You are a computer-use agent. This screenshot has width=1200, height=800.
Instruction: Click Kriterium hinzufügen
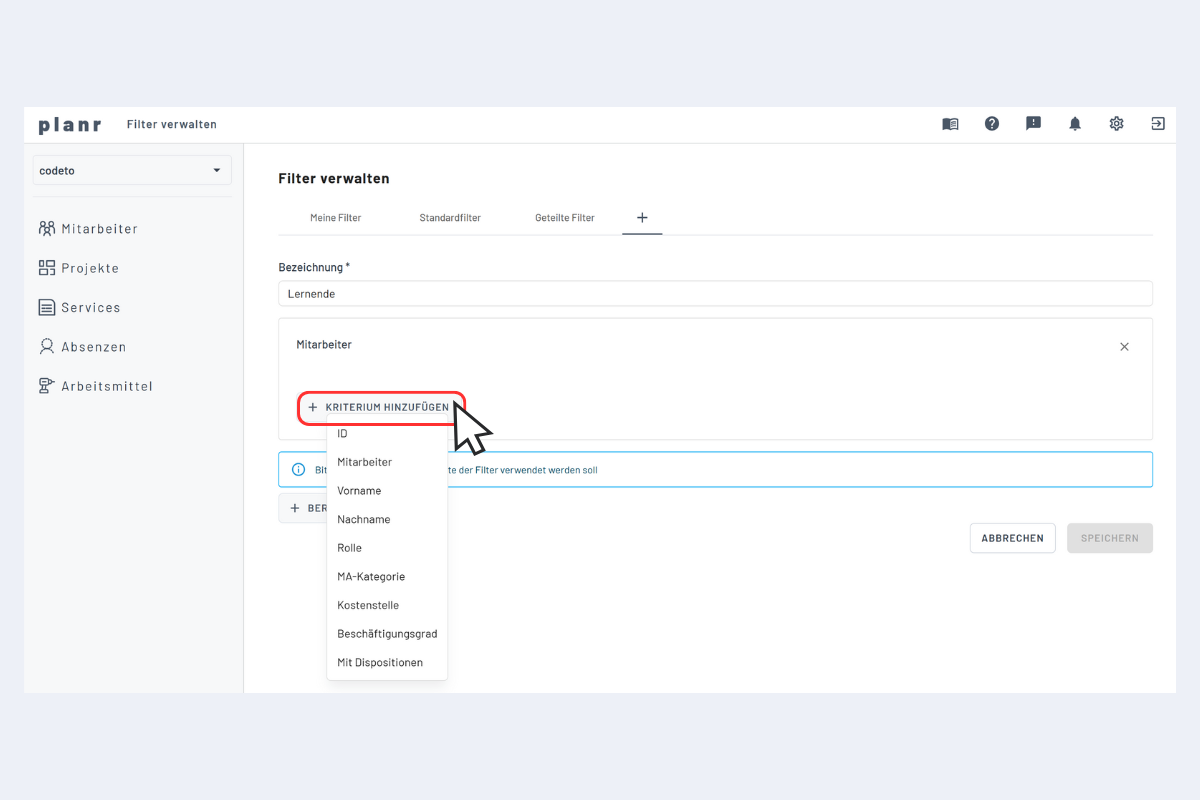(x=381, y=408)
